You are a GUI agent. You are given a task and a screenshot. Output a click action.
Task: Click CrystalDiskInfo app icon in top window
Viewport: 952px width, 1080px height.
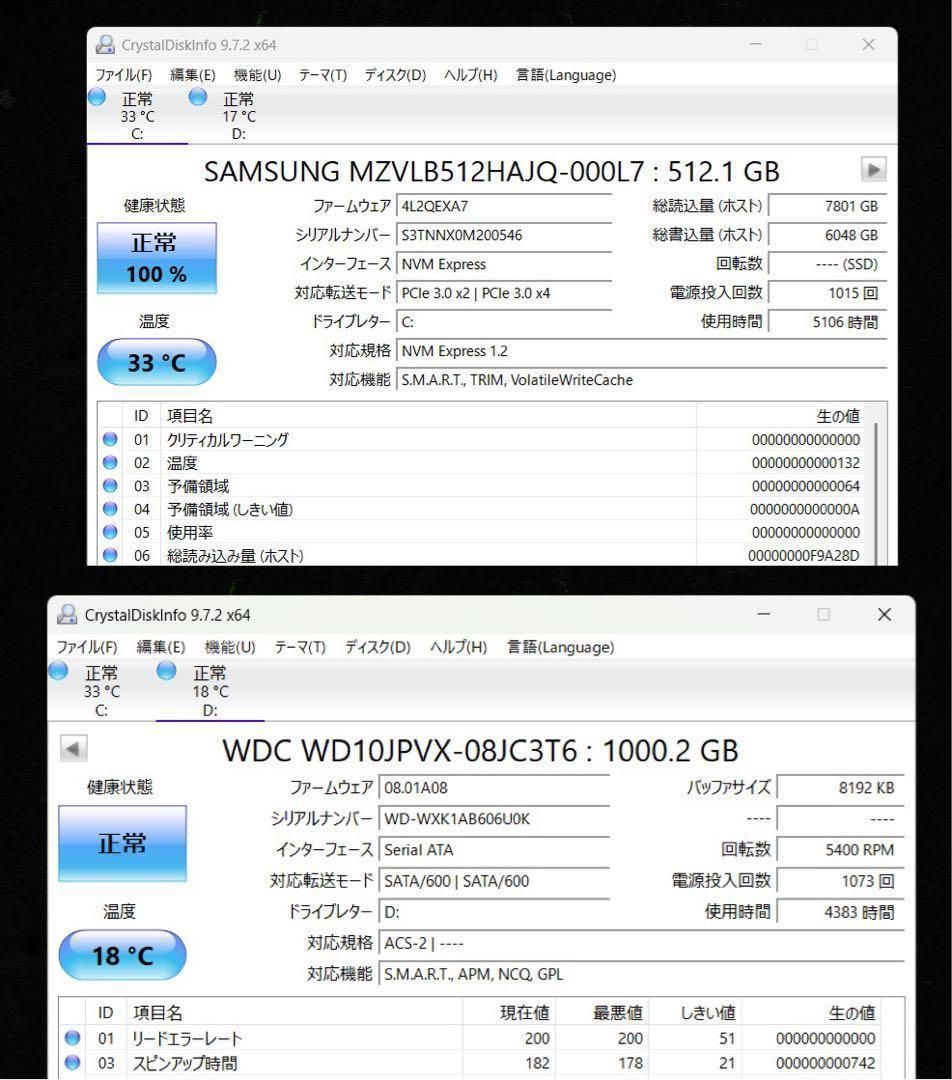(105, 44)
